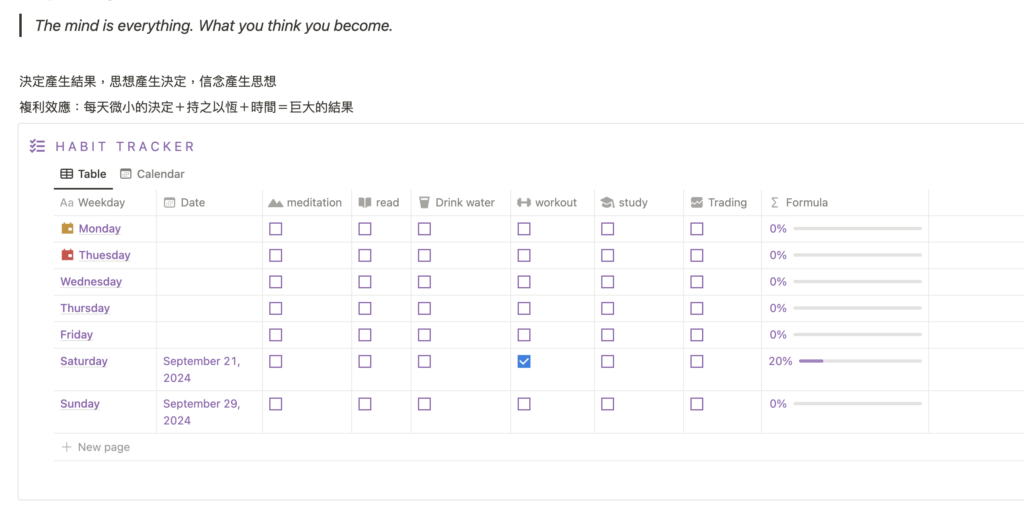
Task: Click the meditation column mountain icon
Action: pyautogui.click(x=276, y=203)
